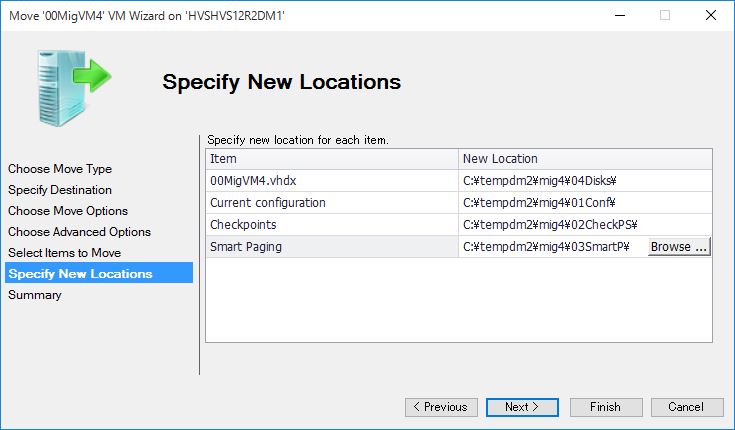Close the wizard window
Image resolution: width=735 pixels, height=430 pixels.
(x=711, y=15)
